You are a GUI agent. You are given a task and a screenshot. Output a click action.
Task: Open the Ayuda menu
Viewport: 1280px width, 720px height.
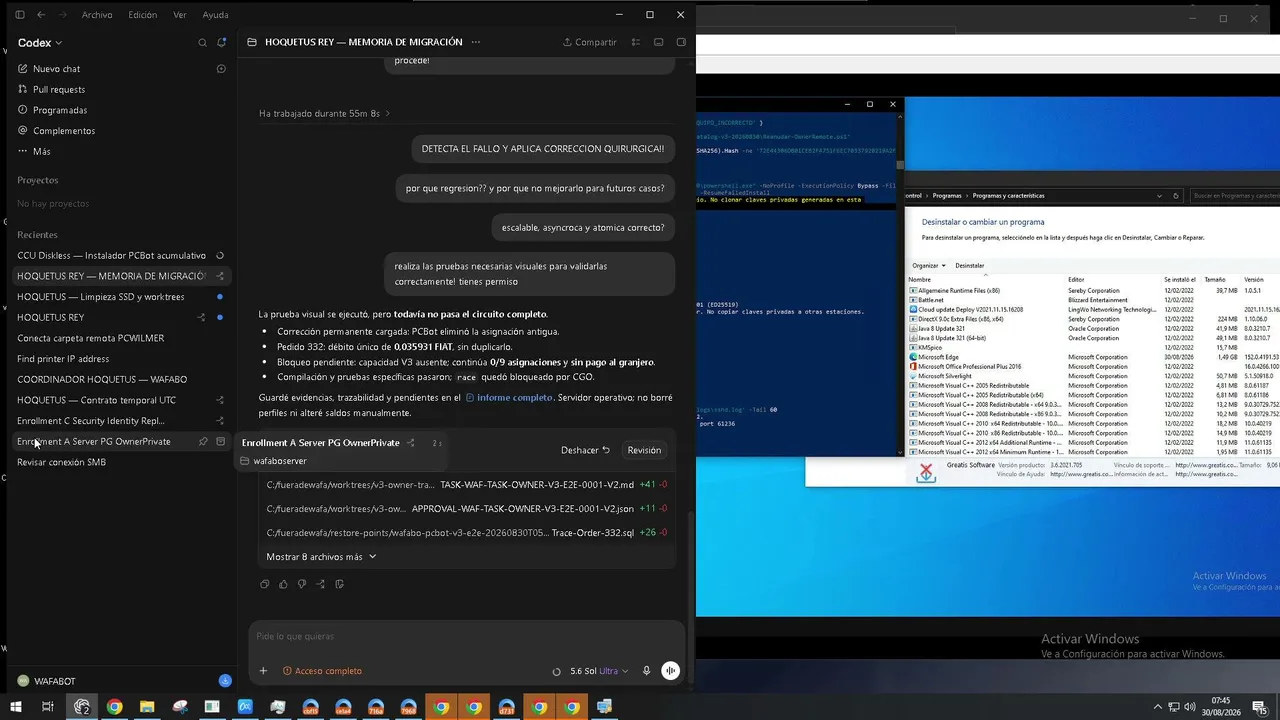pos(215,15)
